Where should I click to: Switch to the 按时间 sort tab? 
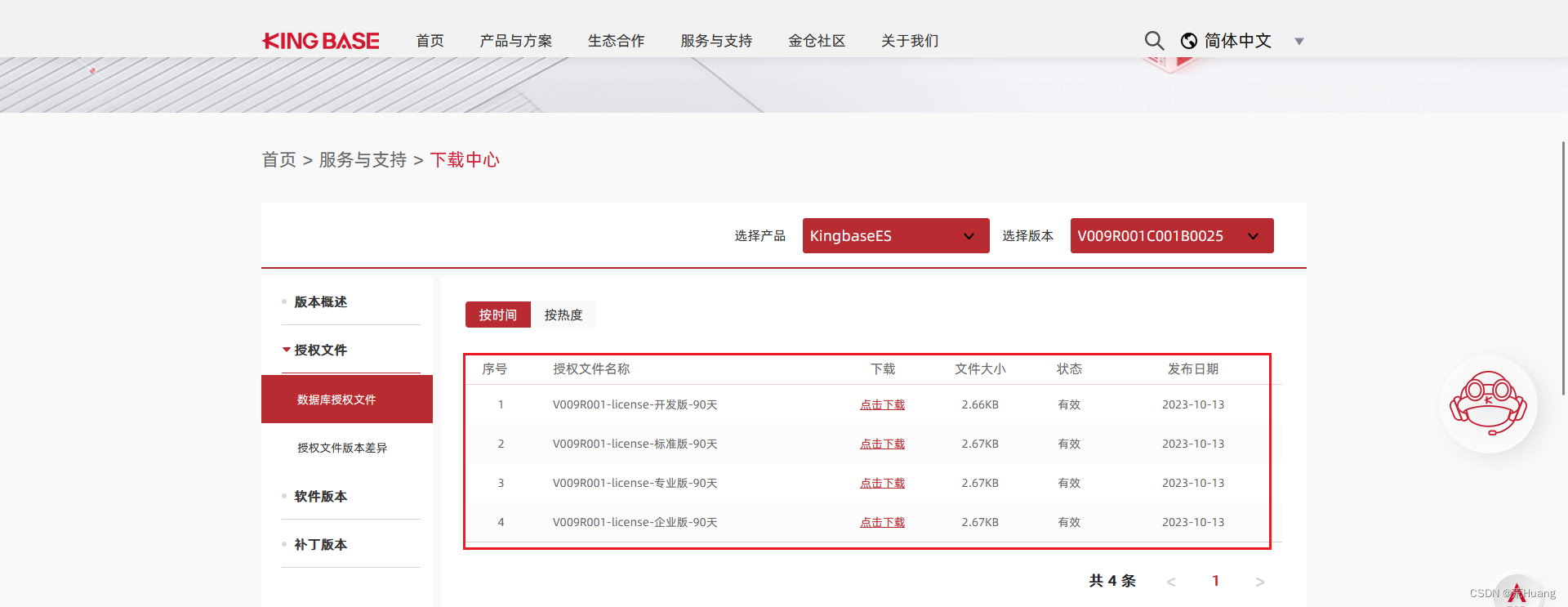click(x=498, y=315)
